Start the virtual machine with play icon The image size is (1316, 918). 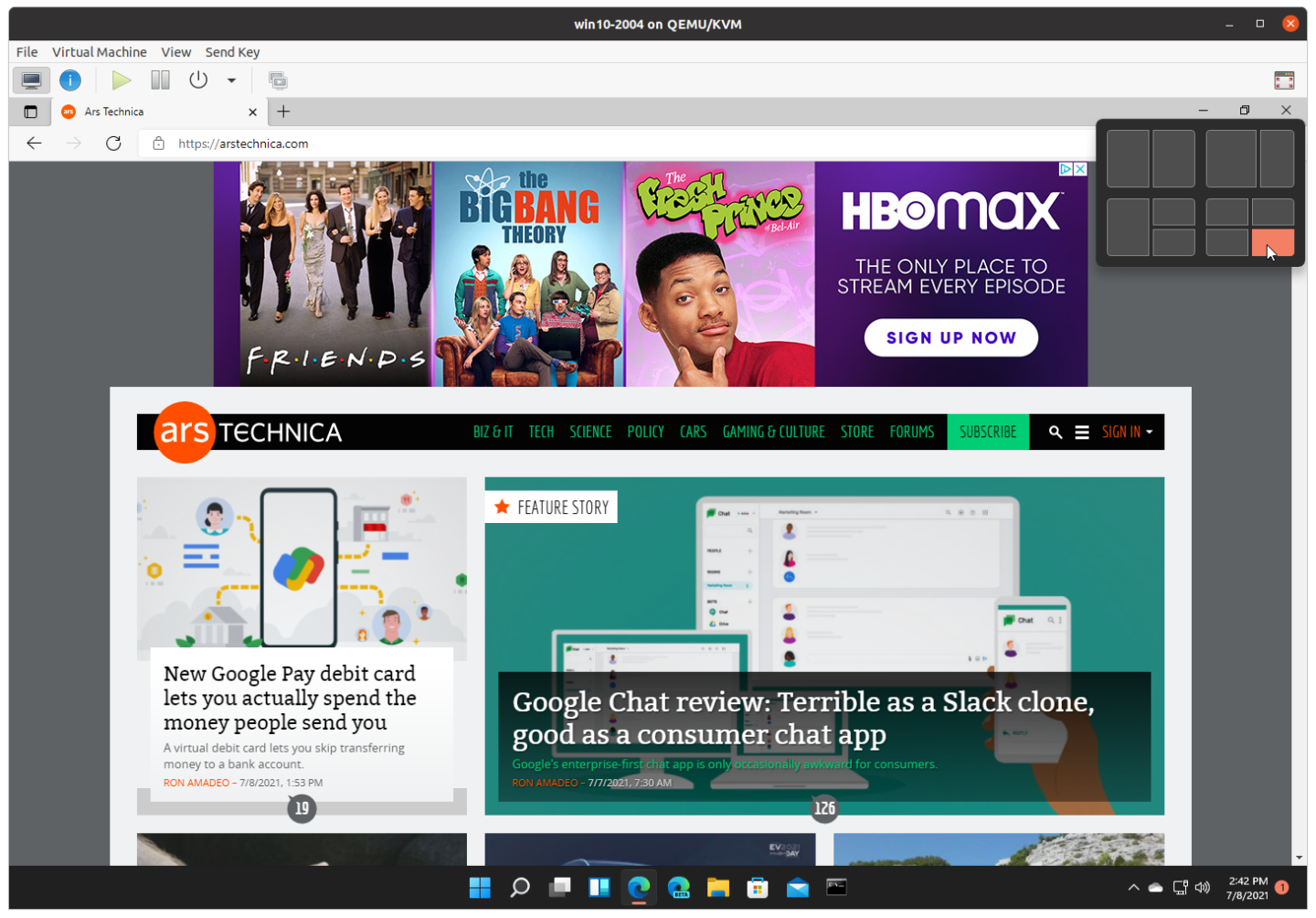click(121, 80)
